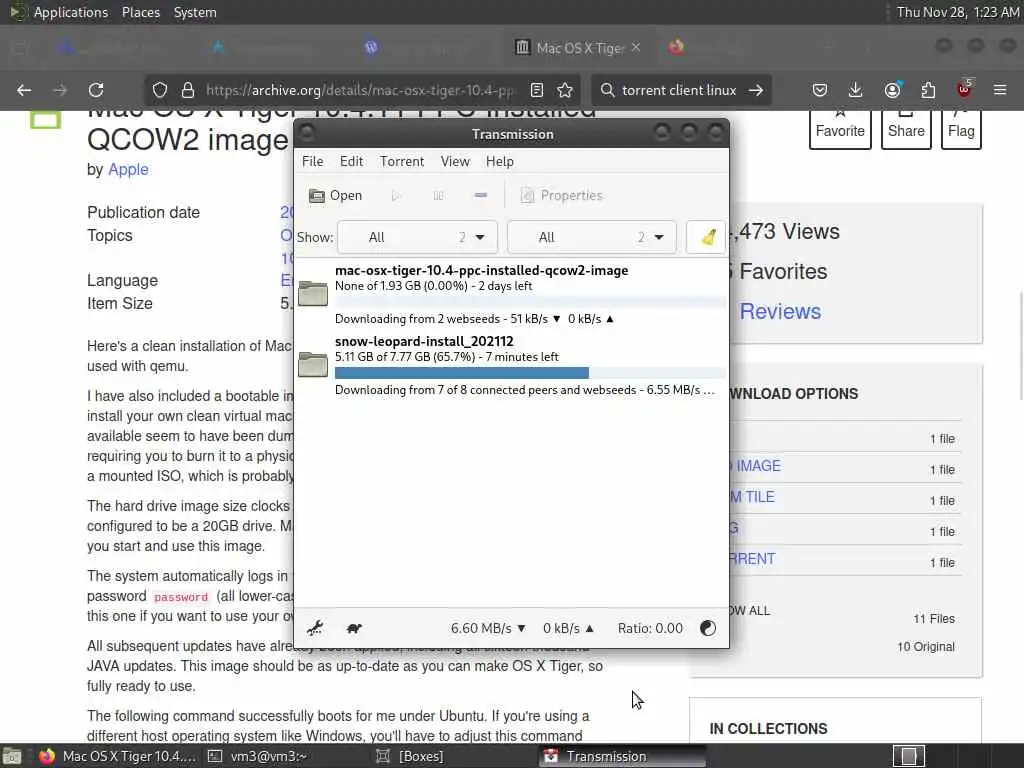
Task: Open torrent Properties
Action: click(562, 195)
